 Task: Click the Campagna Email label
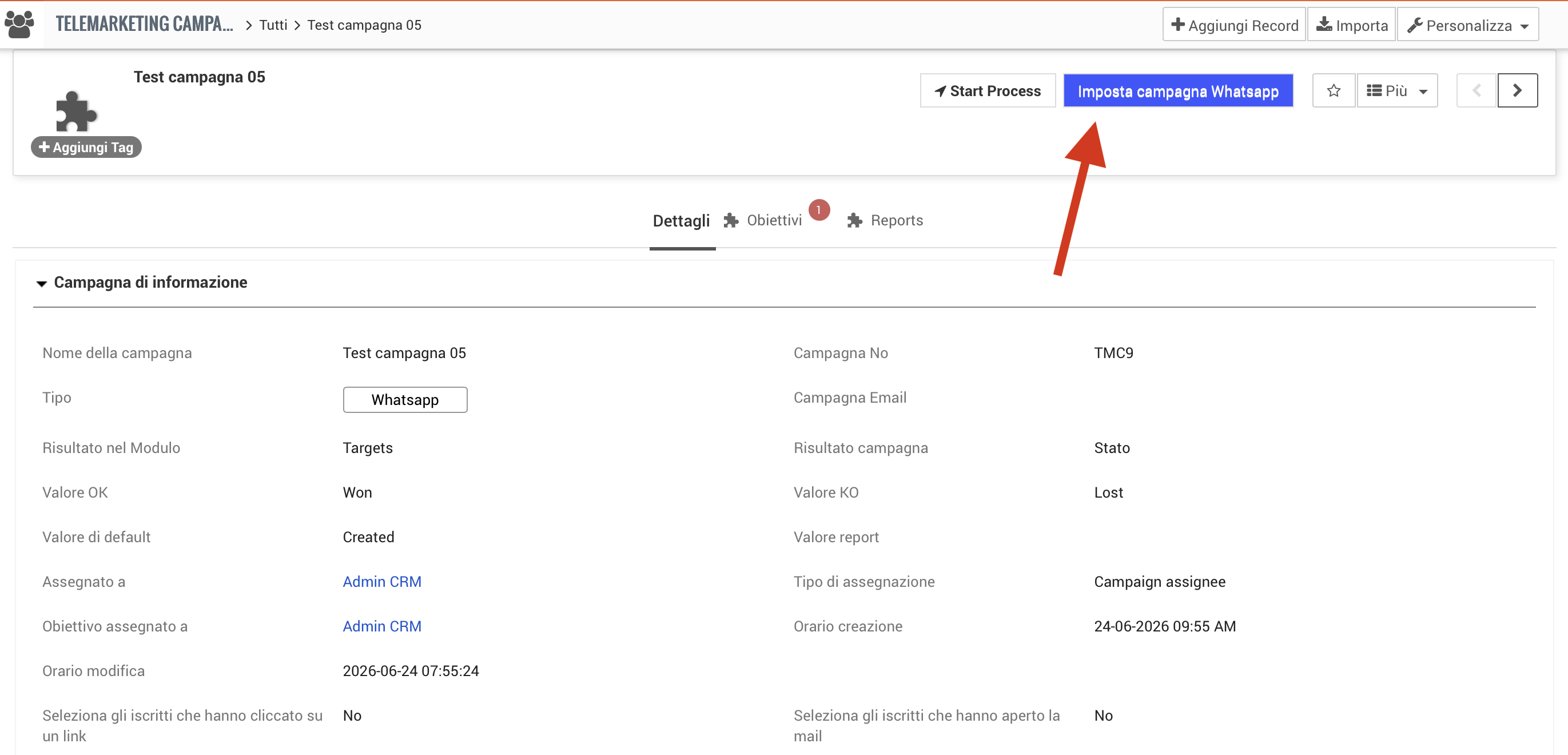tap(850, 397)
